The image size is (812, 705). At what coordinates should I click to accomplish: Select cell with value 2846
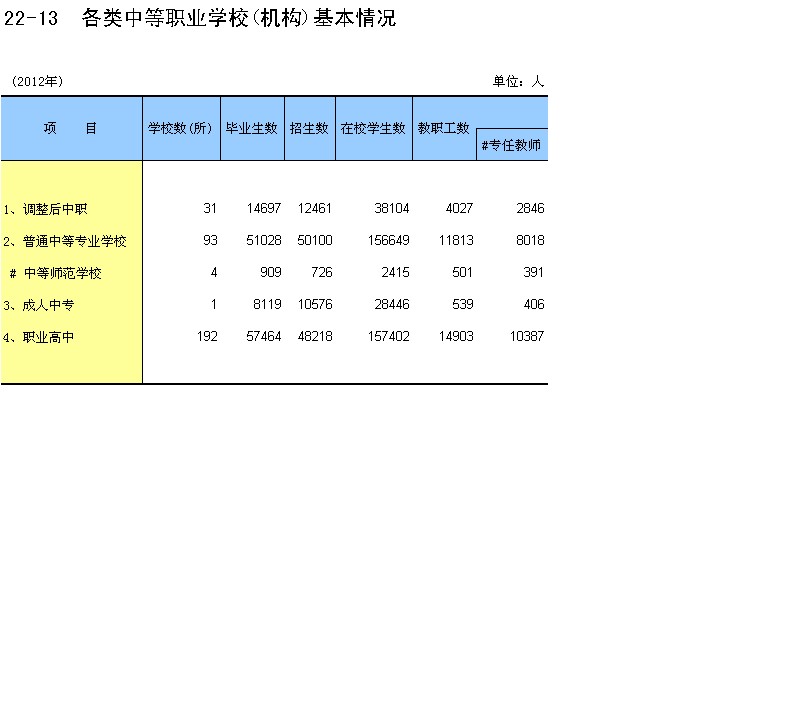point(530,208)
